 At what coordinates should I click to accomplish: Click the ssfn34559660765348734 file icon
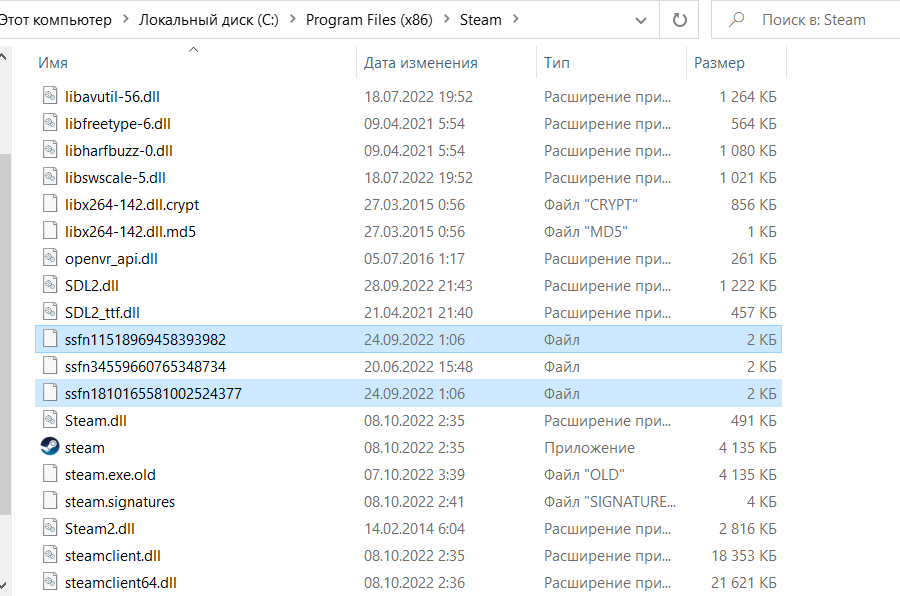pyautogui.click(x=50, y=365)
